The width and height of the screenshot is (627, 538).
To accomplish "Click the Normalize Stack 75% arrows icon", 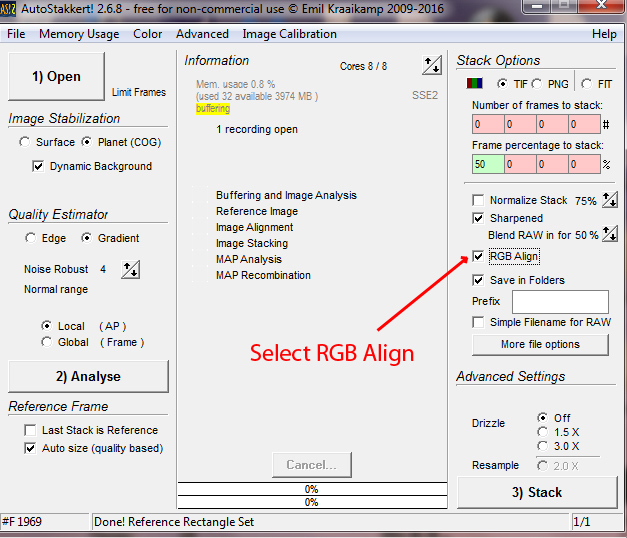I will 607,201.
